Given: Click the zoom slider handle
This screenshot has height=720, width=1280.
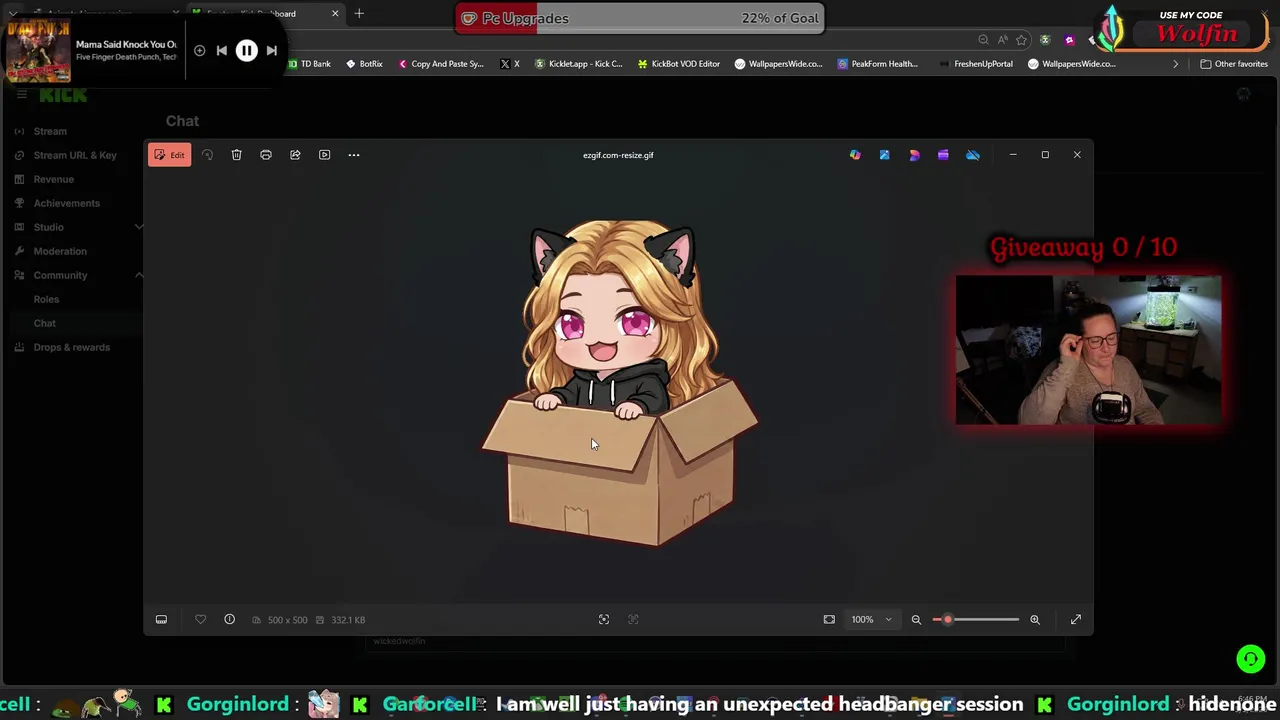Looking at the screenshot, I should coord(947,620).
